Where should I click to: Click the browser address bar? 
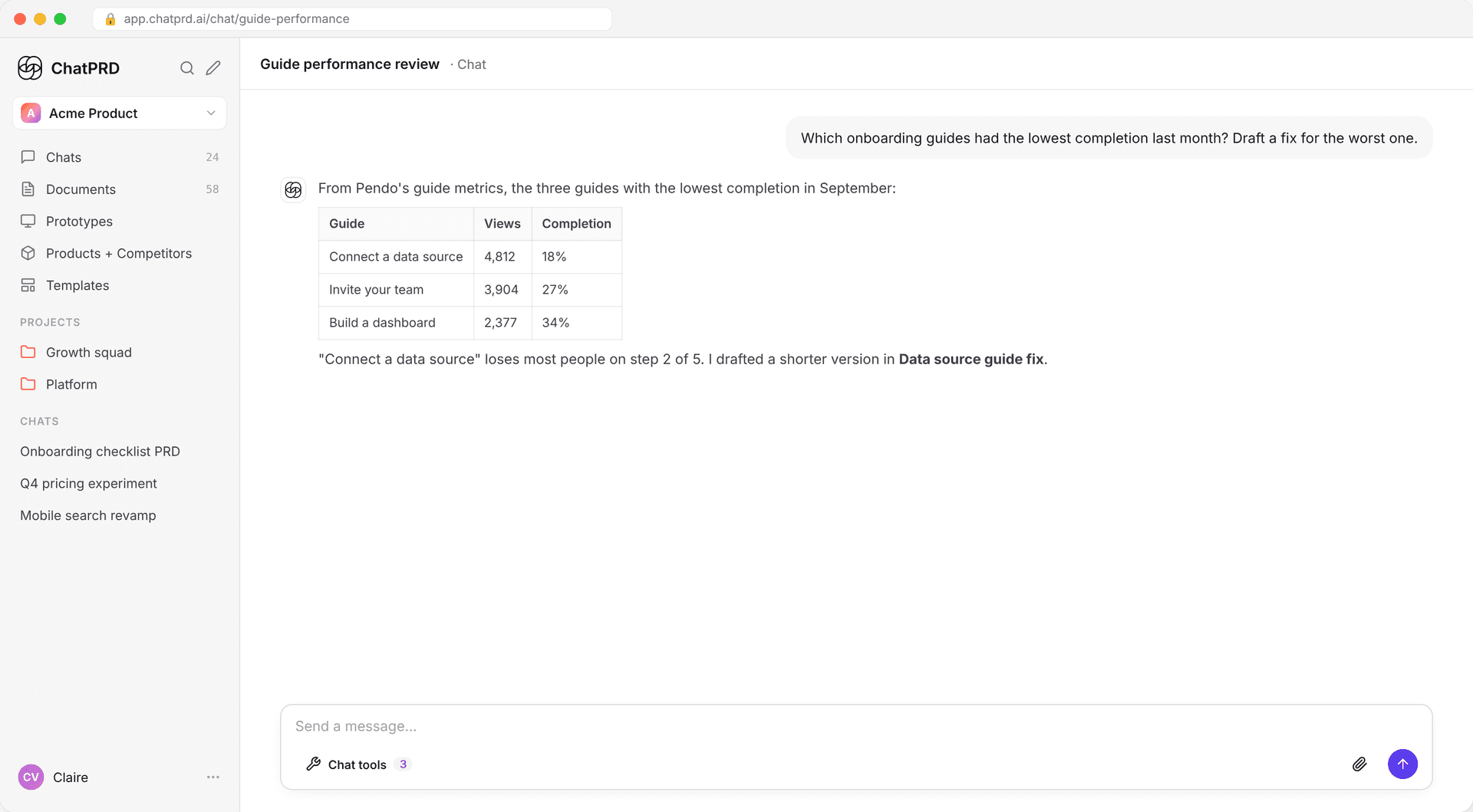click(352, 19)
